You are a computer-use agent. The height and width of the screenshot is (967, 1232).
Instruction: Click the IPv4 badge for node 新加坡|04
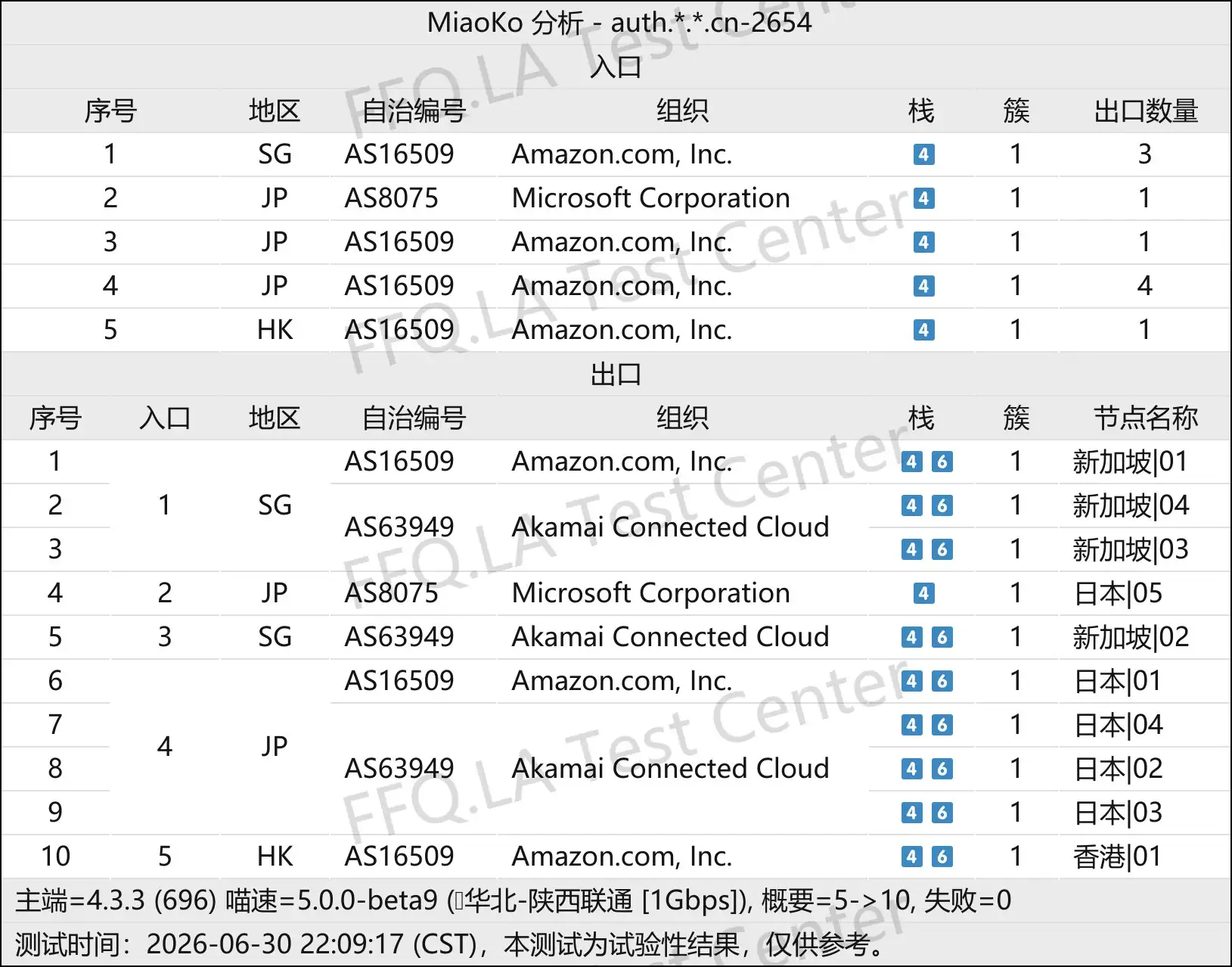(912, 505)
